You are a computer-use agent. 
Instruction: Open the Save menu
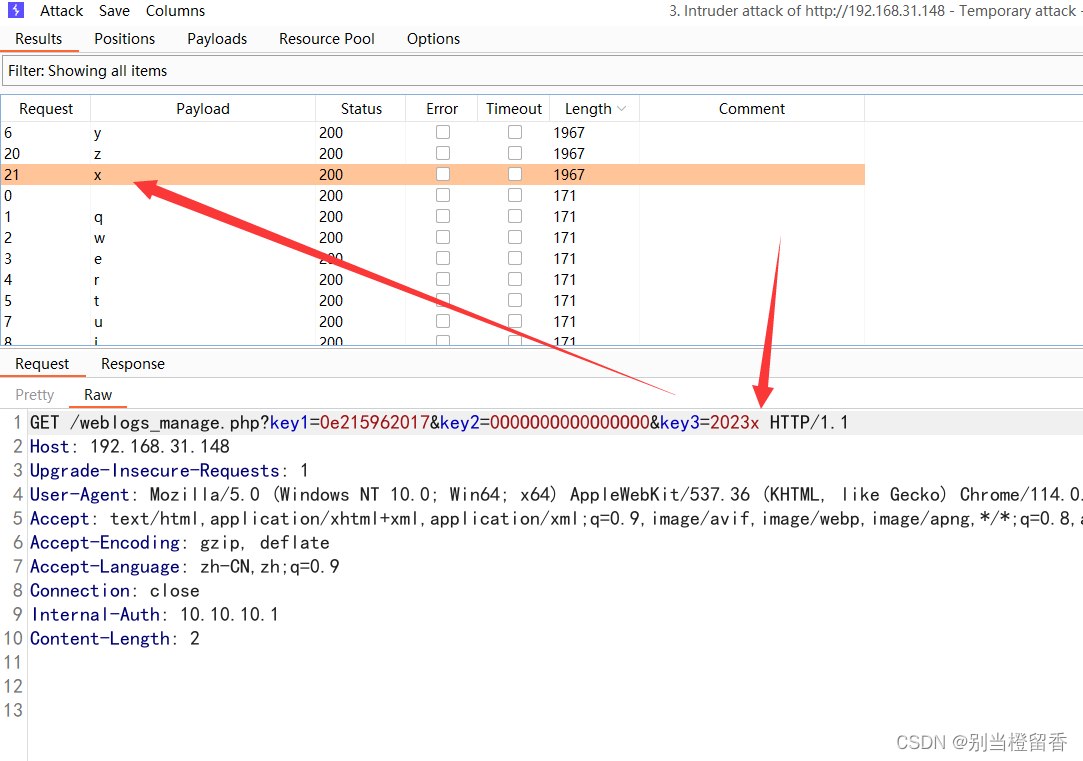point(114,11)
